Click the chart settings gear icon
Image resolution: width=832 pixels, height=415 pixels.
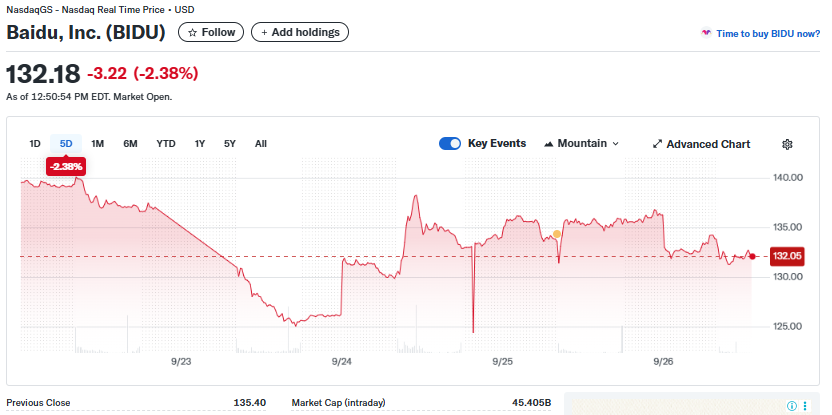point(787,144)
